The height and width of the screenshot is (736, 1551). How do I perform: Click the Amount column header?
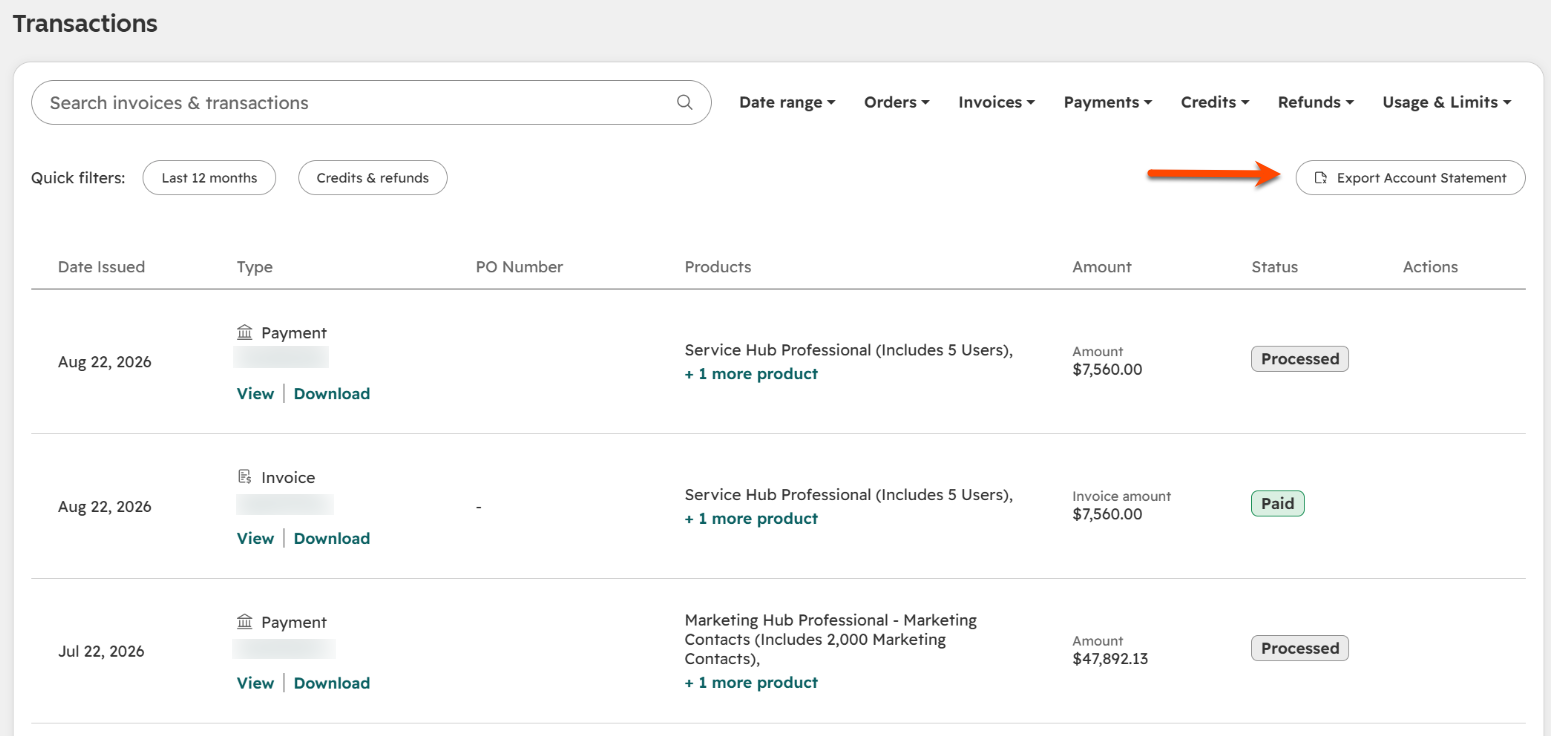click(1102, 267)
